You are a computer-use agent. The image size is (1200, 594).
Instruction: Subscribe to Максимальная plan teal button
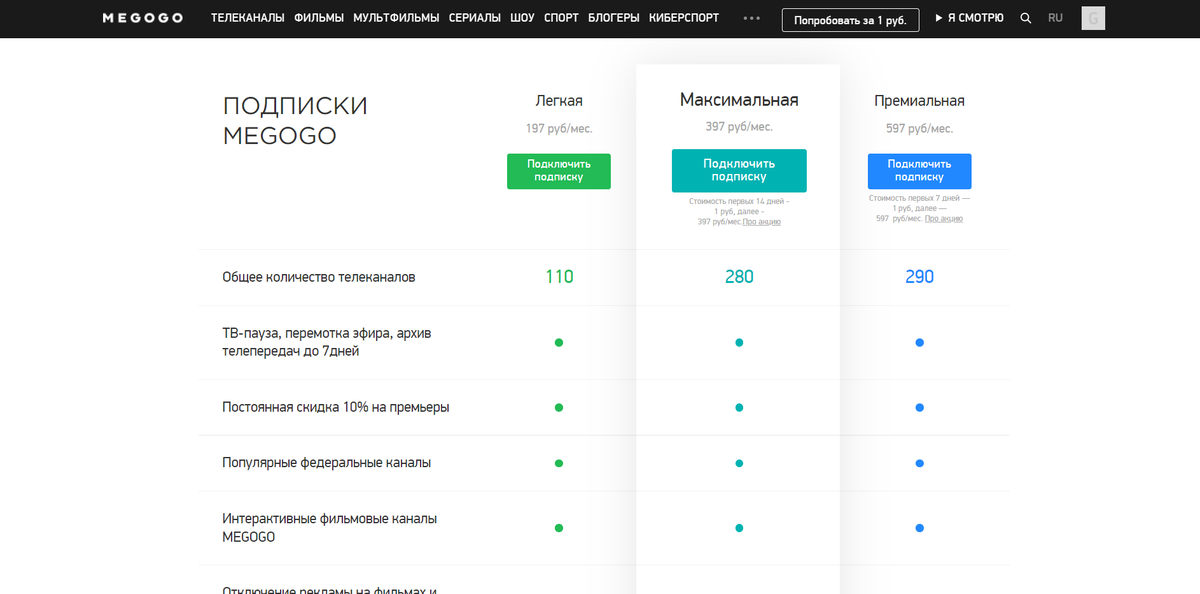(739, 171)
